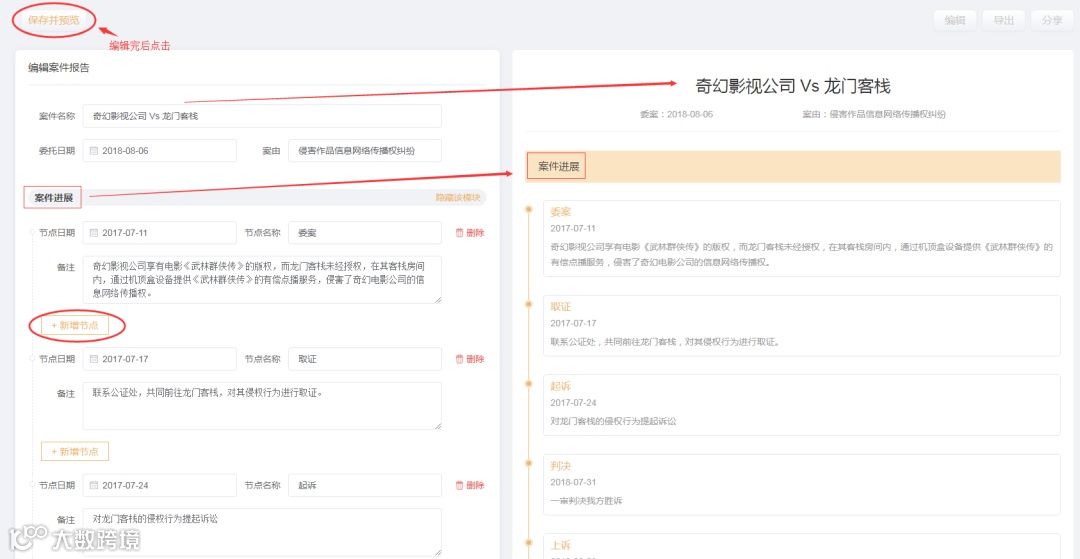Edit node name field 起诉

click(x=364, y=485)
